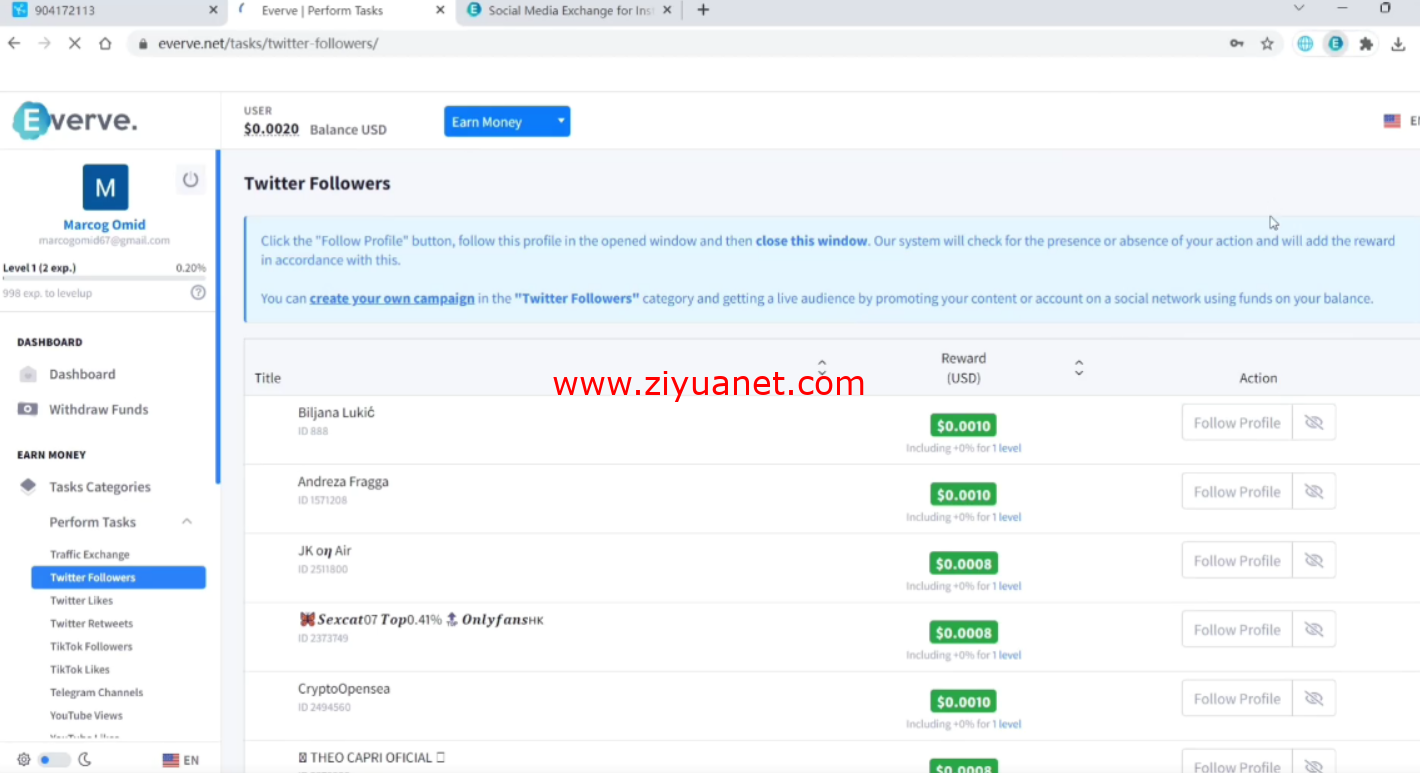Click the M profile avatar
Image resolution: width=1420 pixels, height=773 pixels.
(x=105, y=187)
